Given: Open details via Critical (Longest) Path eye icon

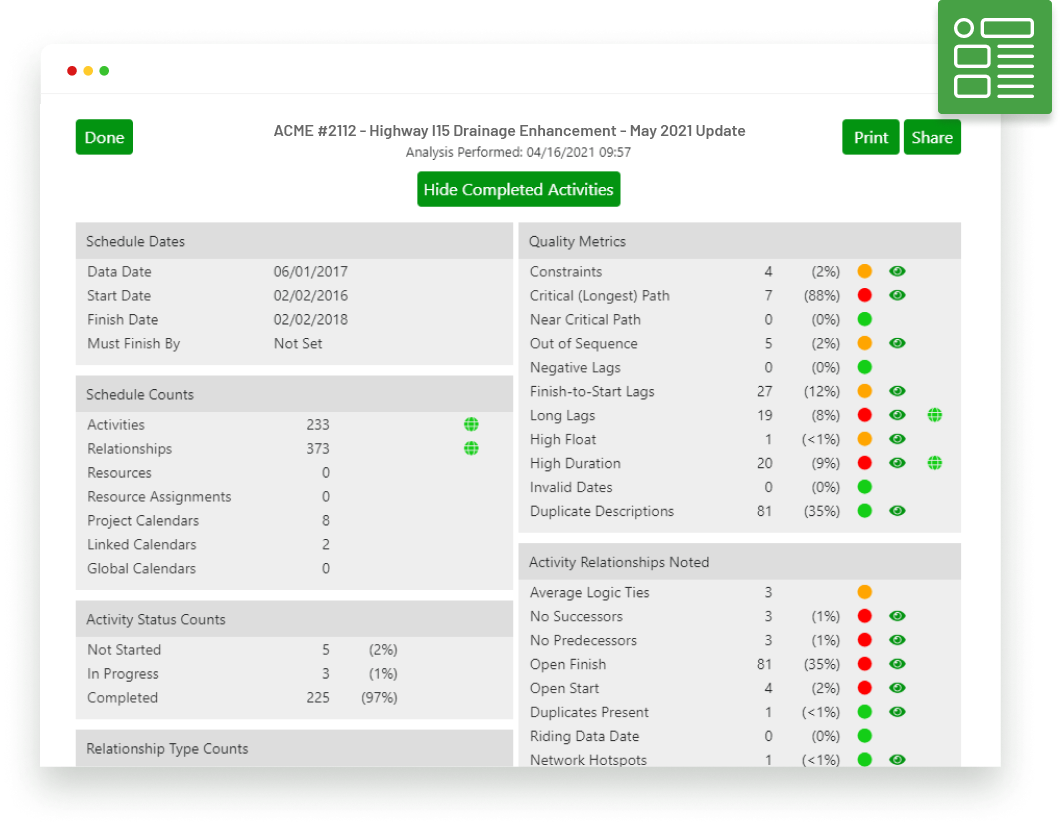Looking at the screenshot, I should click(x=897, y=295).
